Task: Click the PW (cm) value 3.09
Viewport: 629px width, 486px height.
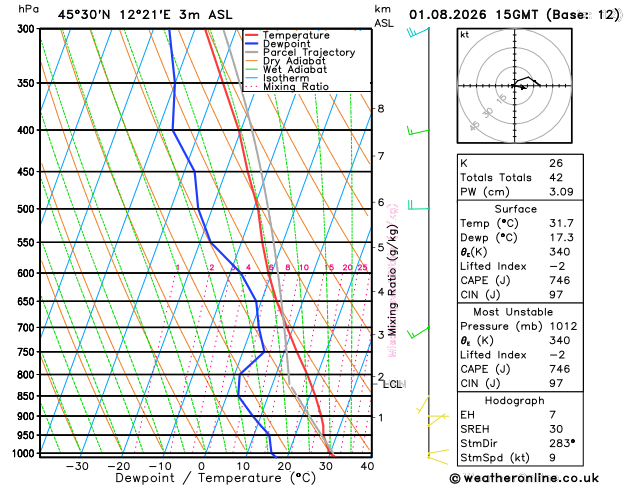Action: 561,192
